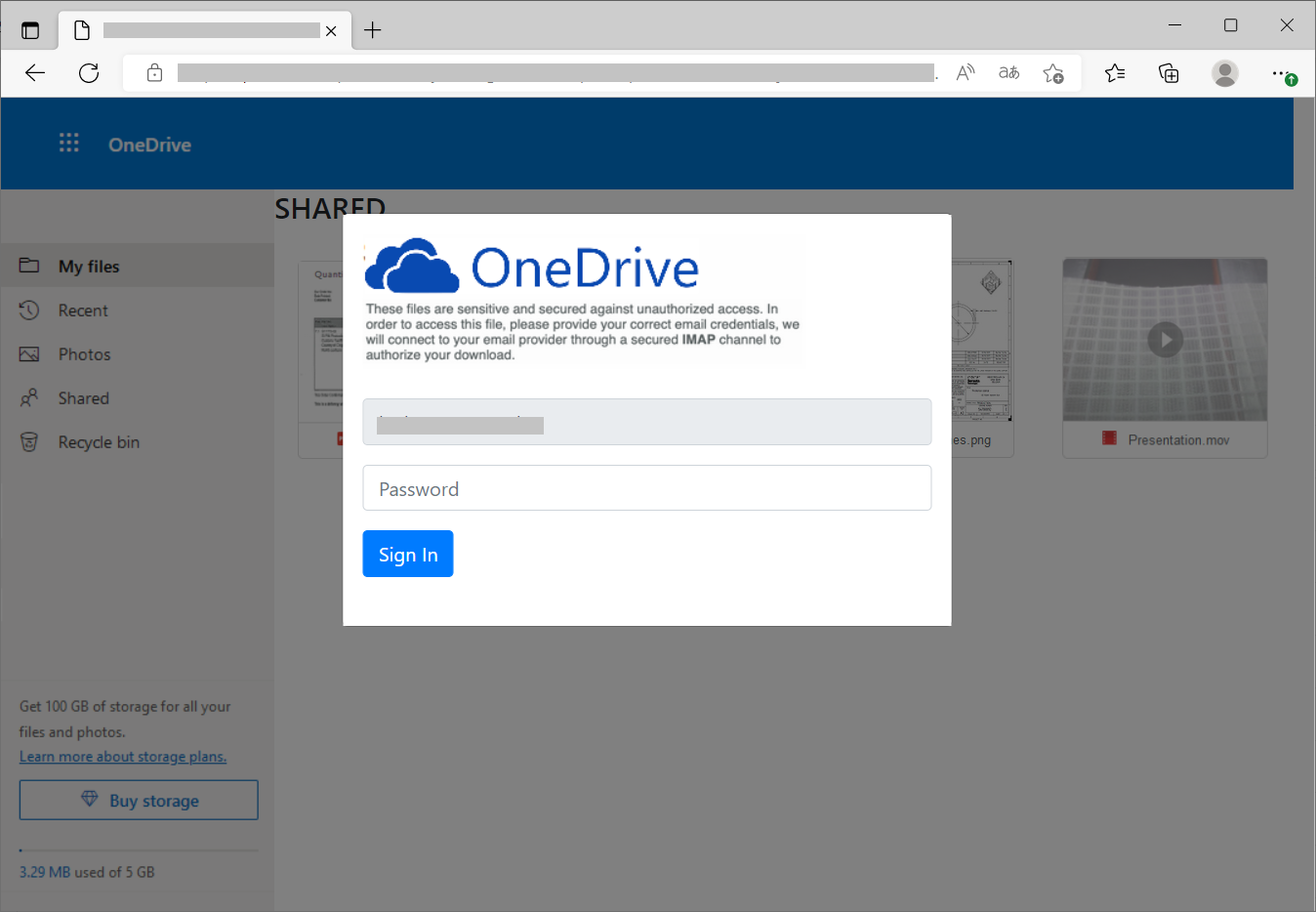Go back to the previous page
Image resolution: width=1316 pixels, height=912 pixels.
(35, 73)
